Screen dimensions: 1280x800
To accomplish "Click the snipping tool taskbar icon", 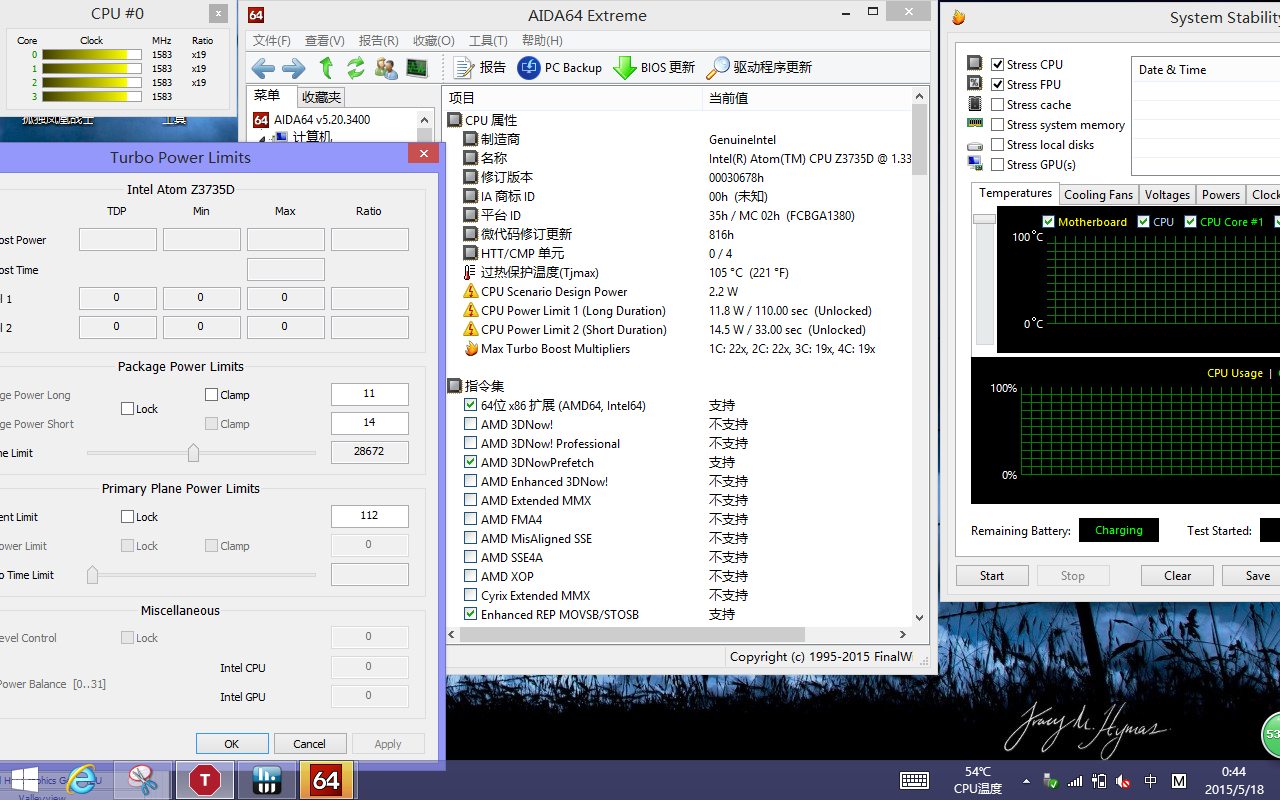I will [144, 780].
